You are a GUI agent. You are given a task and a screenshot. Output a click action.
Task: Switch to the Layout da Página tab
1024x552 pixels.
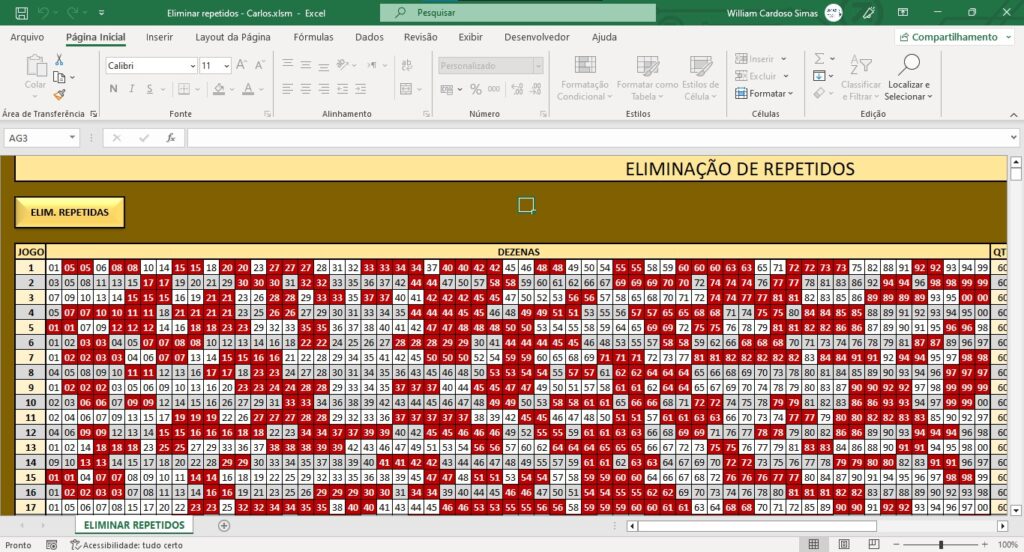(x=232, y=37)
